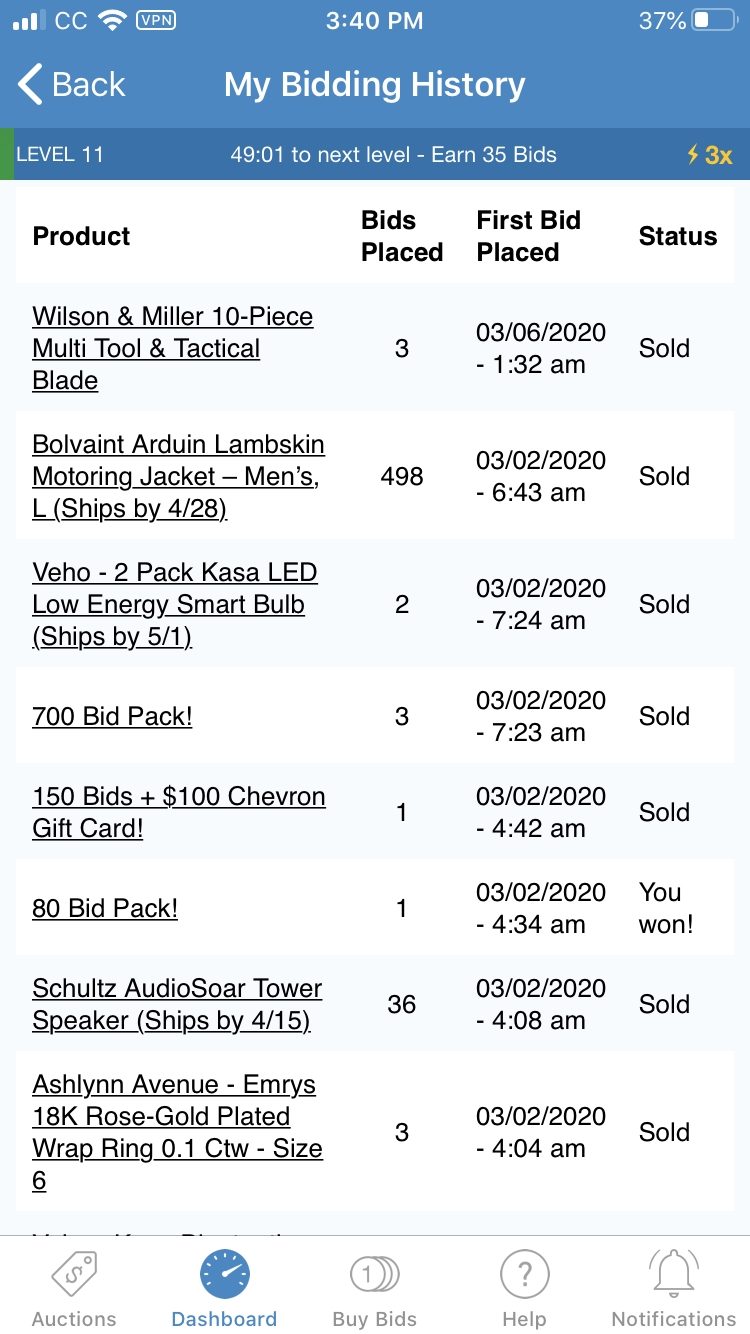Open Veho 2 Pack Kasa LED Bulb link
The width and height of the screenshot is (750, 1334).
click(x=174, y=604)
